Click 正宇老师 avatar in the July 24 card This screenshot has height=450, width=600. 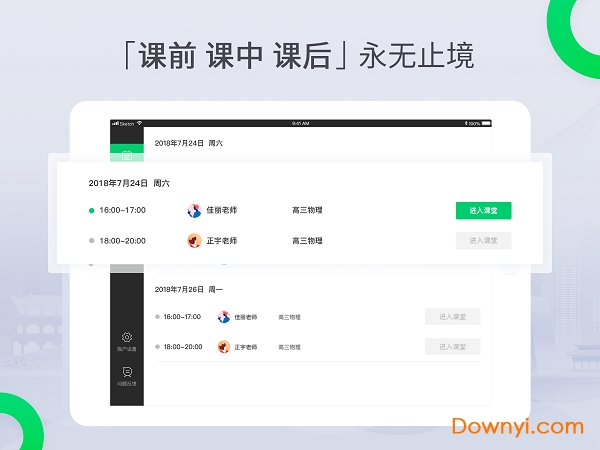tap(194, 241)
